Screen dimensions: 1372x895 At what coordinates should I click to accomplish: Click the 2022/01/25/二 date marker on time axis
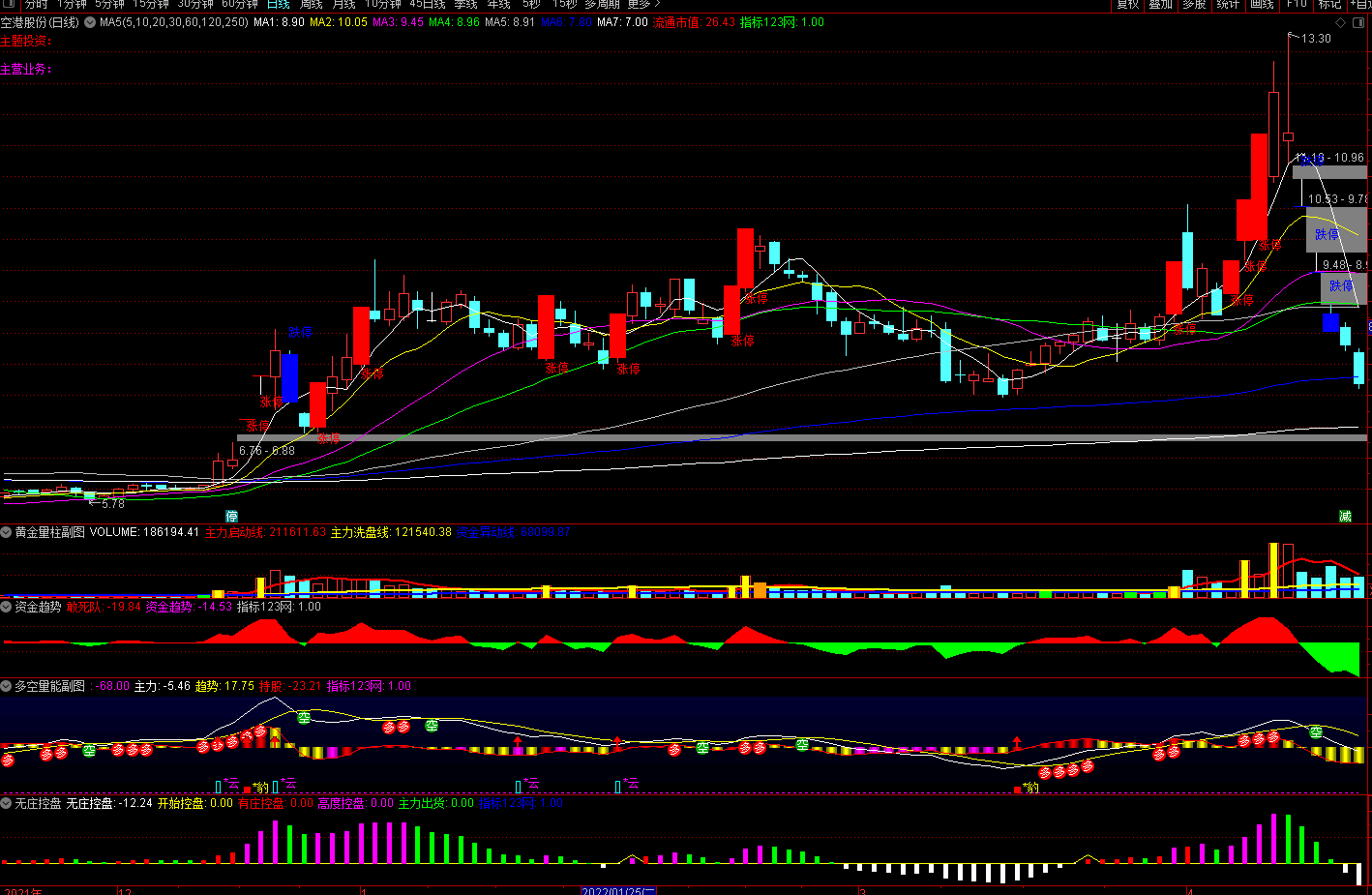(618, 890)
